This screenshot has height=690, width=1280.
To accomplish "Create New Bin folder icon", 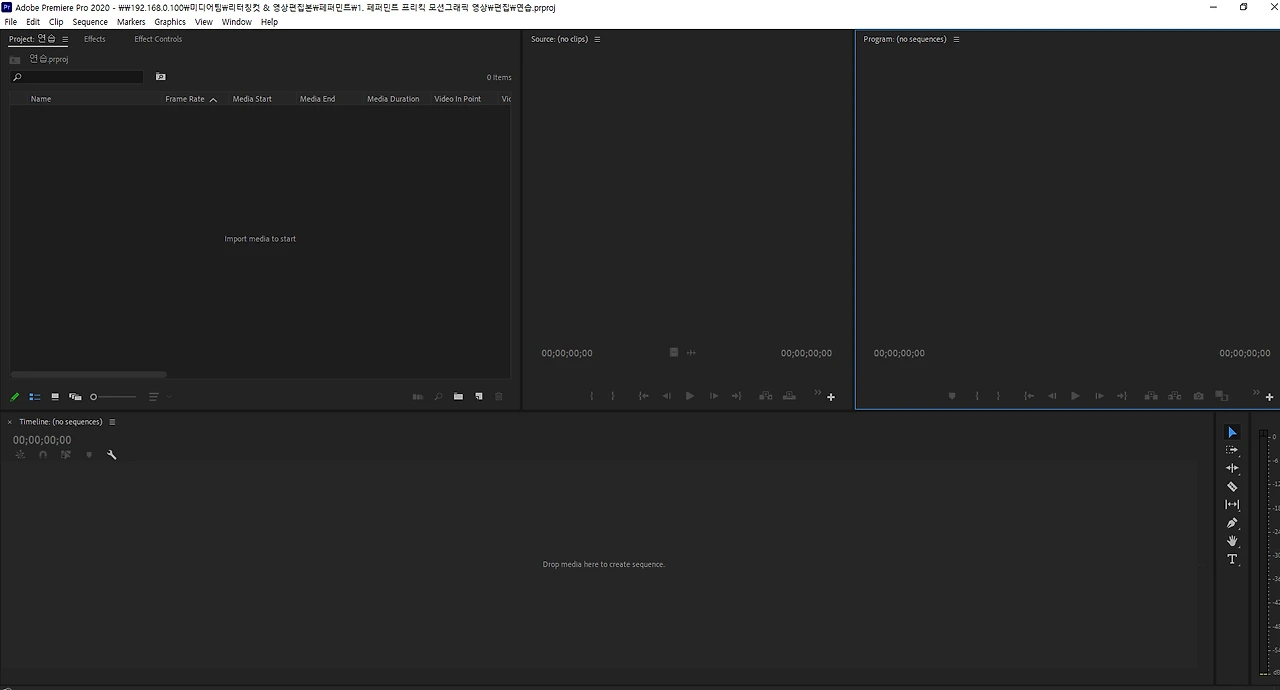I will 458,397.
